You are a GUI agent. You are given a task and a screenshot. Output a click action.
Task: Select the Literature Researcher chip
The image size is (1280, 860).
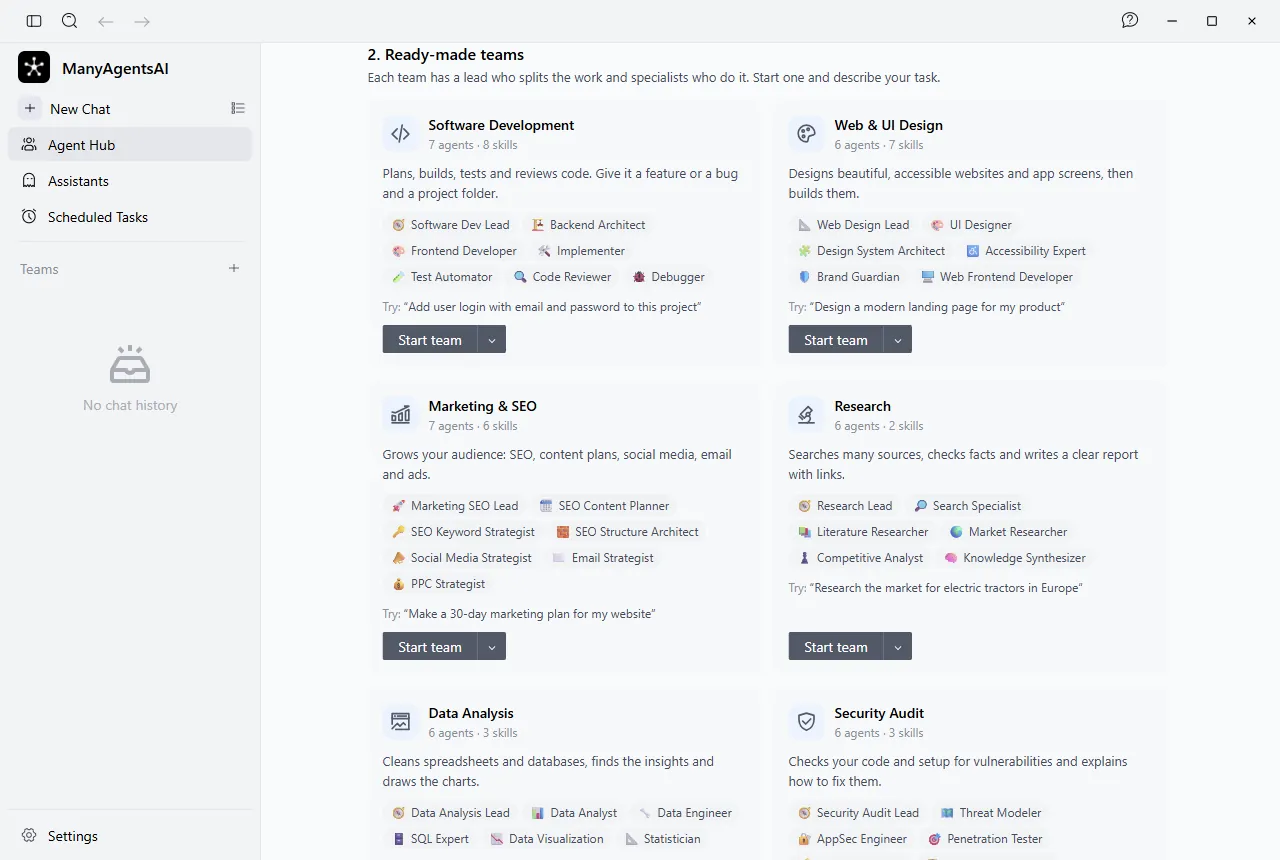tap(863, 532)
